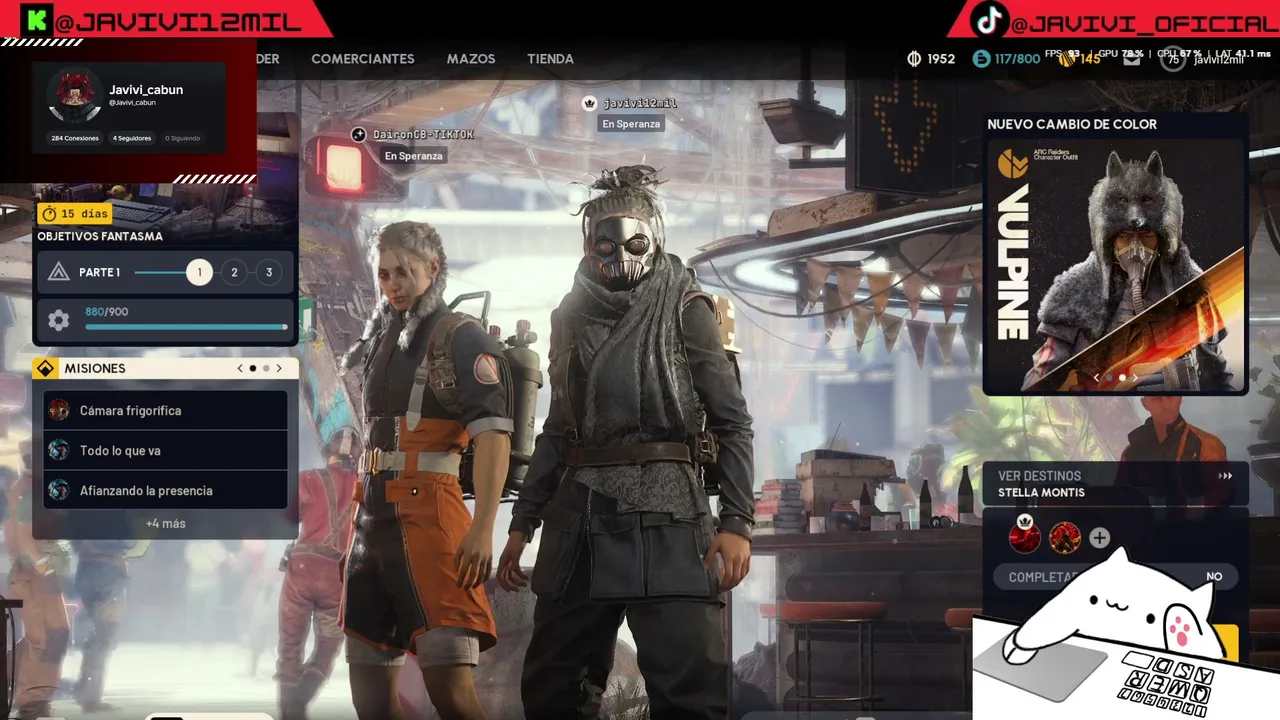Click the 880/900 progress bar
1280x720 pixels.
(x=186, y=327)
